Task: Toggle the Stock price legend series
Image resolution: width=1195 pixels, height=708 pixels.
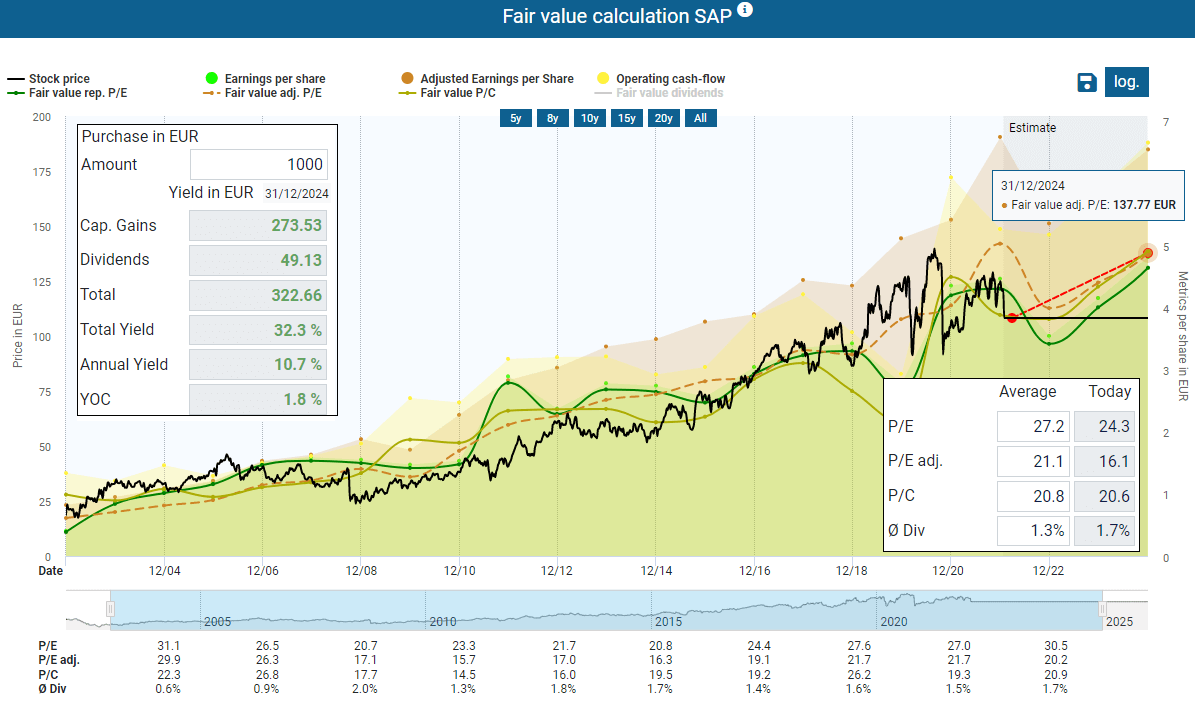Action: click(49, 78)
